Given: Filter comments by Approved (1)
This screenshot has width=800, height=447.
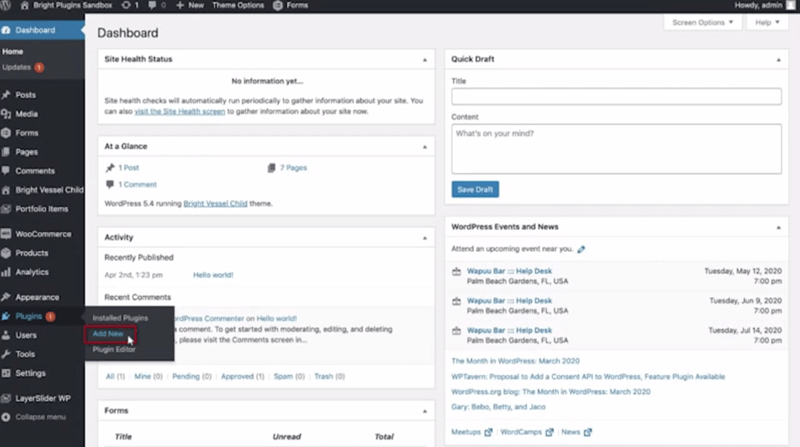Looking at the screenshot, I should [x=242, y=376].
